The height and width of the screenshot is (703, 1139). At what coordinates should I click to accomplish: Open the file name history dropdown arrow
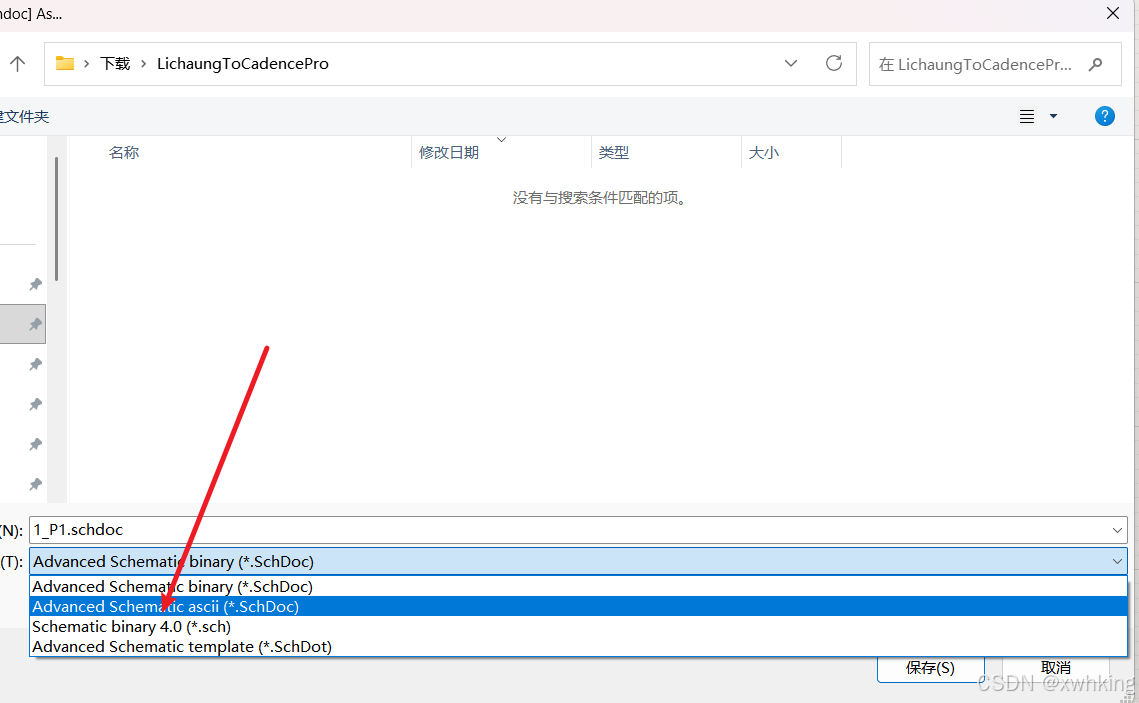click(1117, 531)
